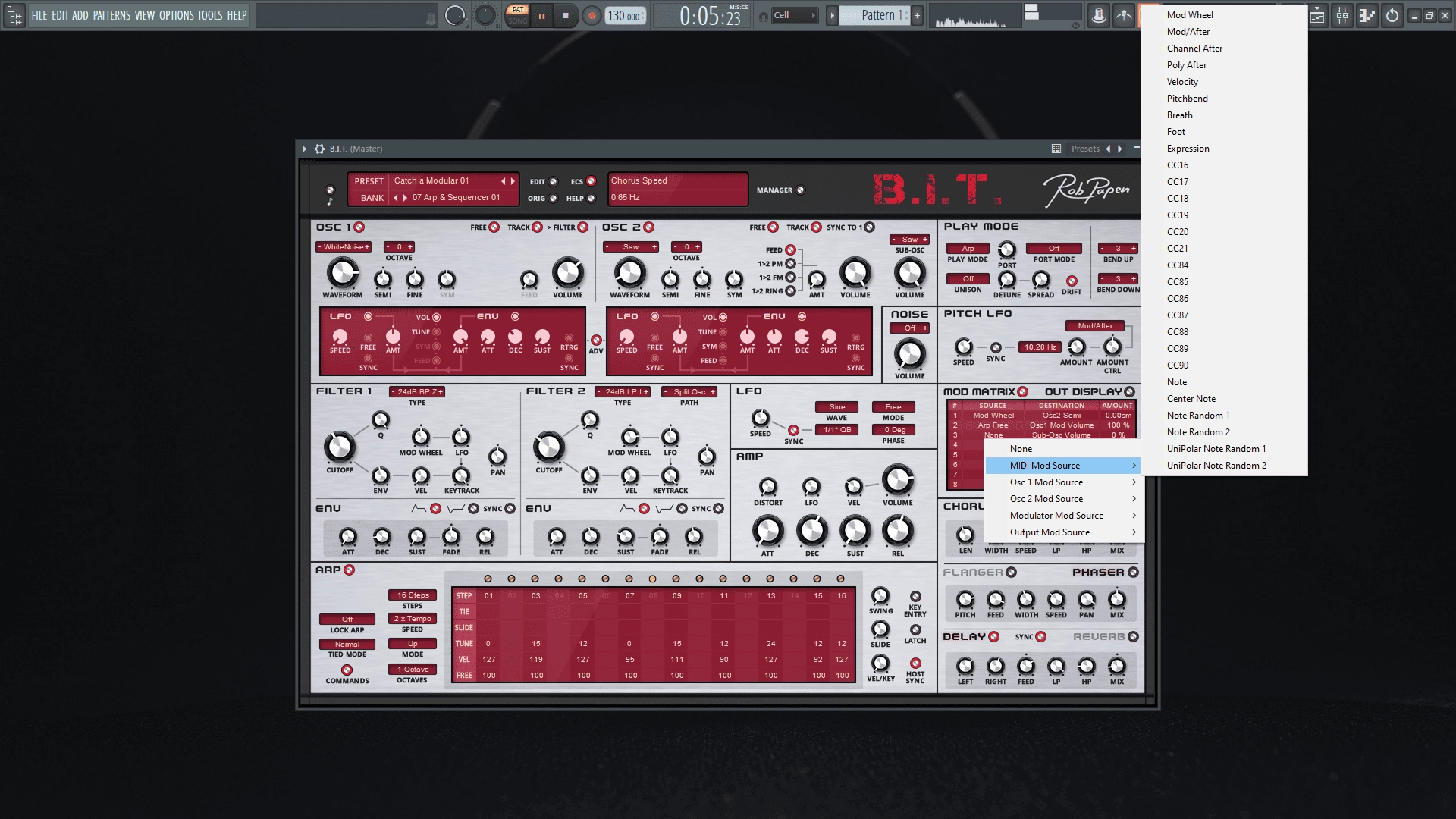This screenshot has width=1456, height=819.
Task: Open the OSC 2 Saw waveform selector
Action: tap(631, 247)
